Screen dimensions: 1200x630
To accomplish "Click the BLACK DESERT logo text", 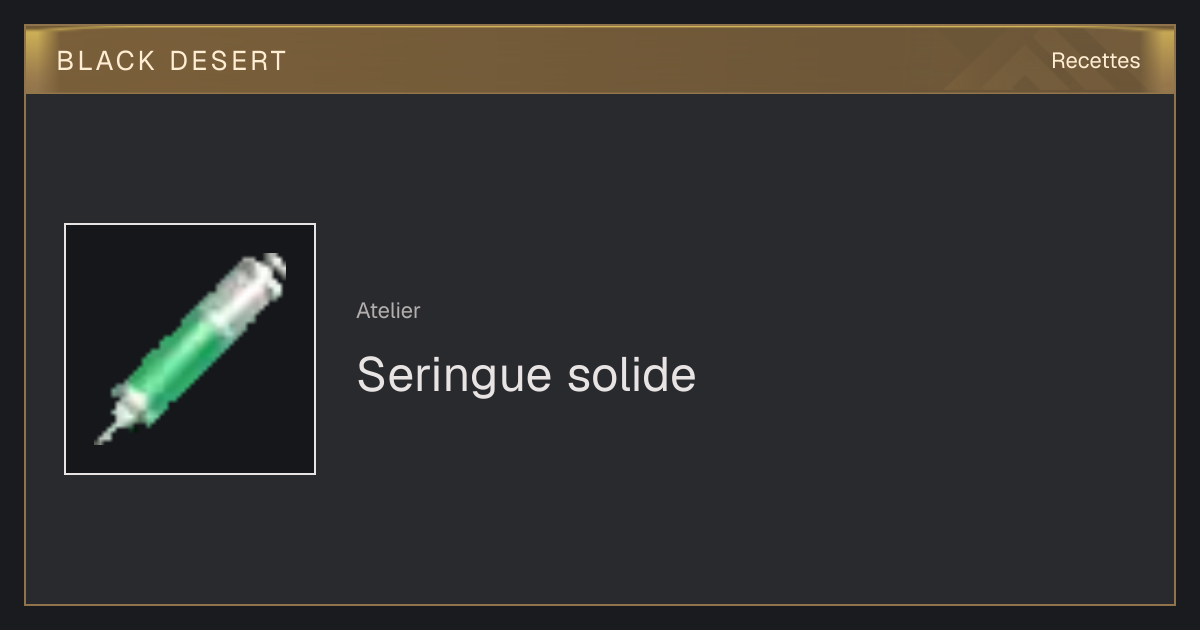I will [x=172, y=61].
